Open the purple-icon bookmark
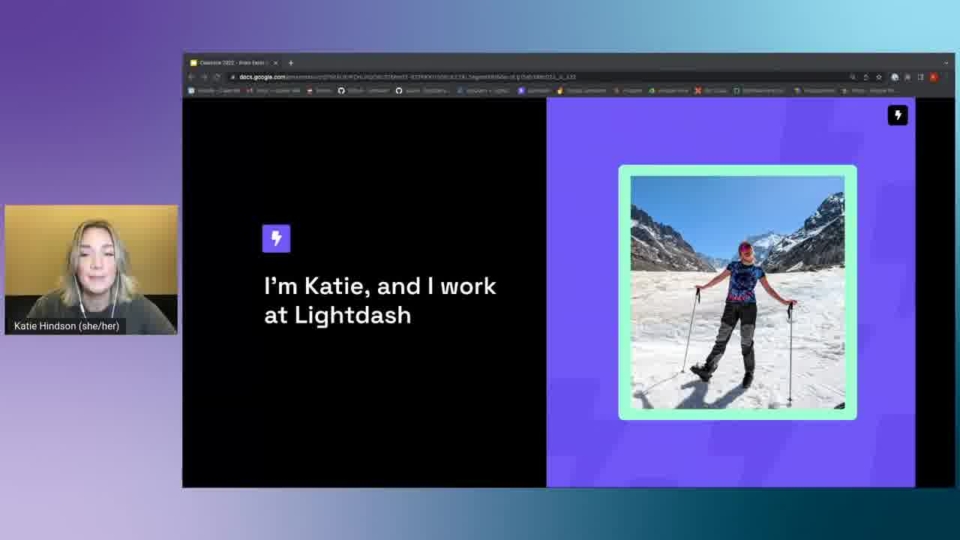 point(534,91)
